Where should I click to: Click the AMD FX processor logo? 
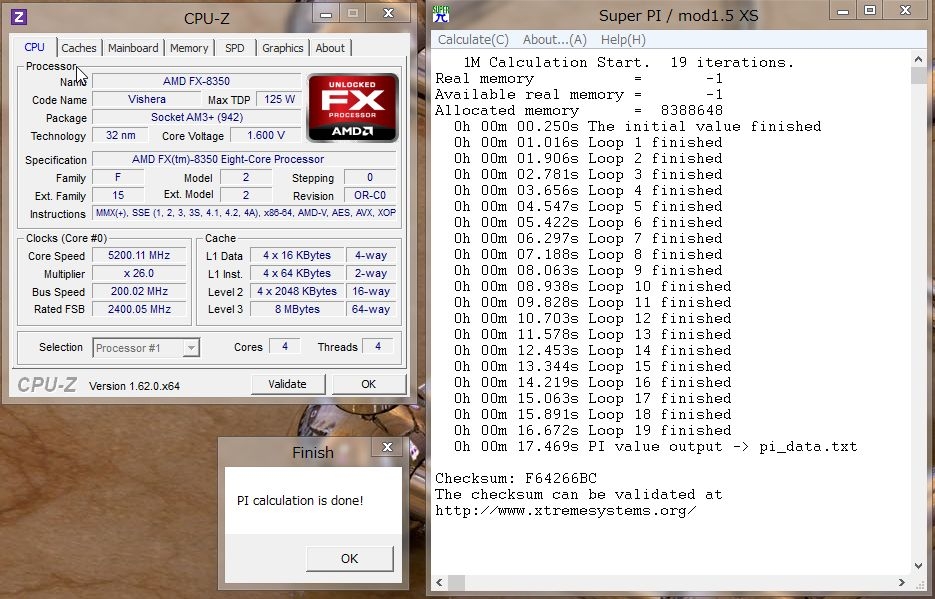click(352, 108)
